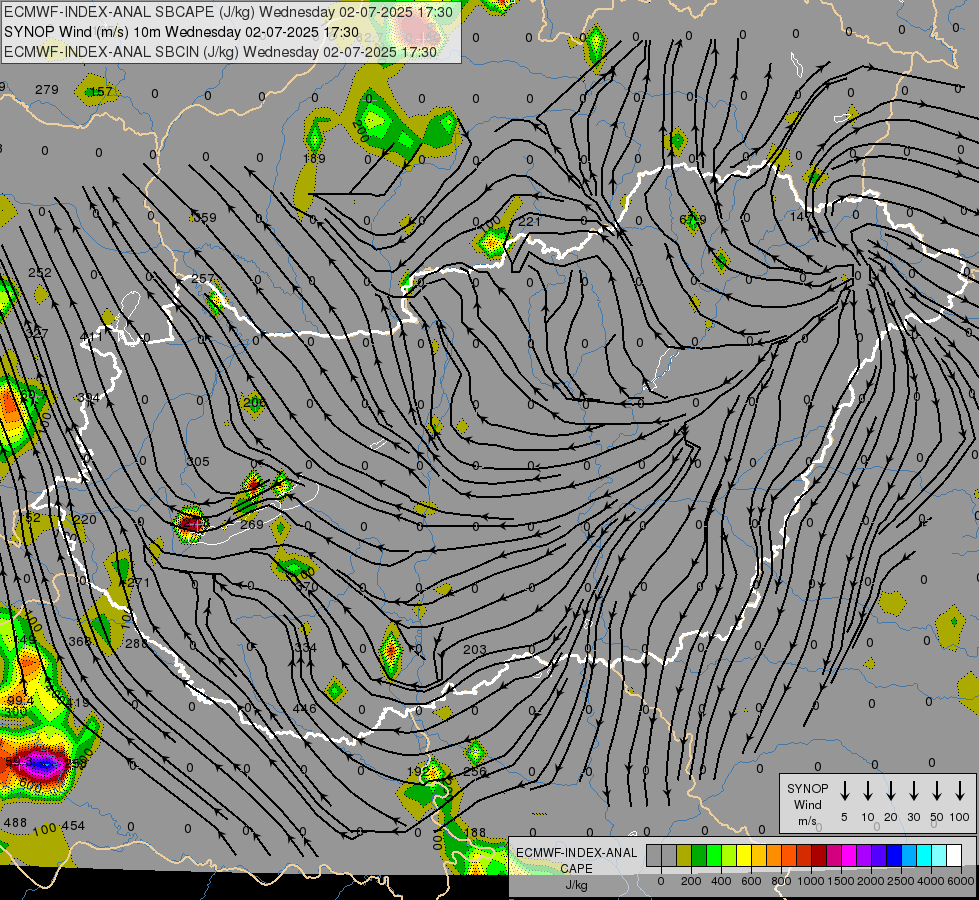Click the map value 206
This screenshot has height=900, width=979.
[254, 402]
